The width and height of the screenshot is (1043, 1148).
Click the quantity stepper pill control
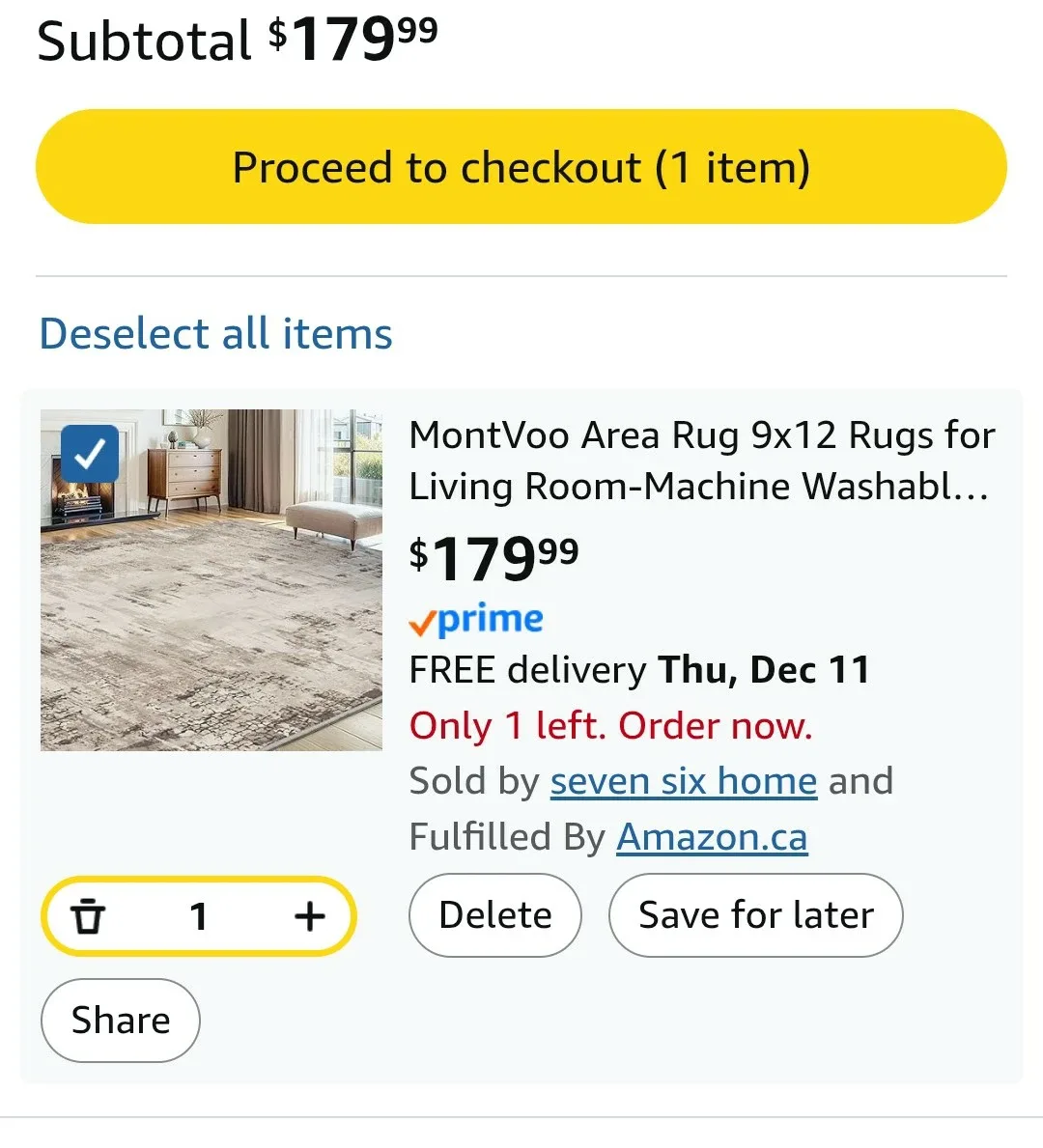point(199,916)
